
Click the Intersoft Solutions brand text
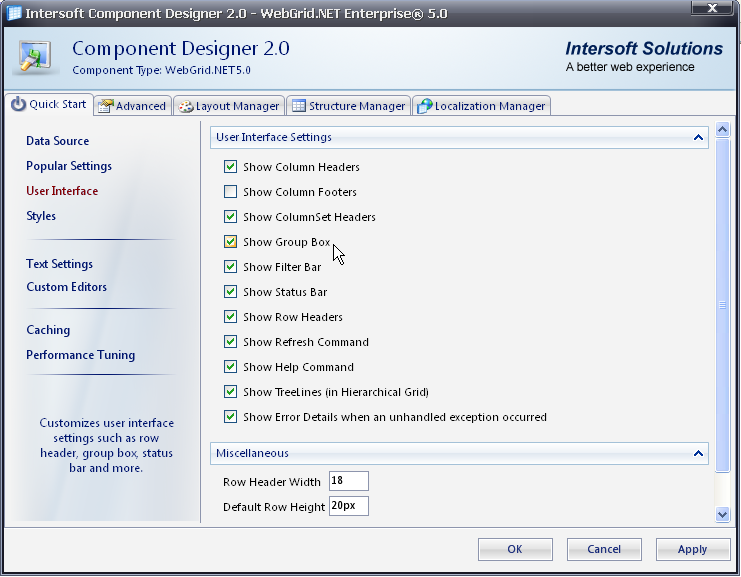click(x=644, y=49)
